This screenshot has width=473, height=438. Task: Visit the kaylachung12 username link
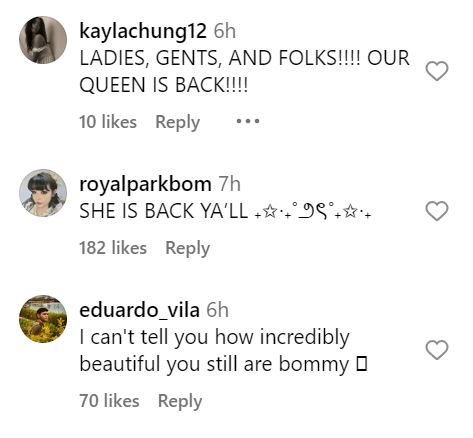(x=143, y=32)
